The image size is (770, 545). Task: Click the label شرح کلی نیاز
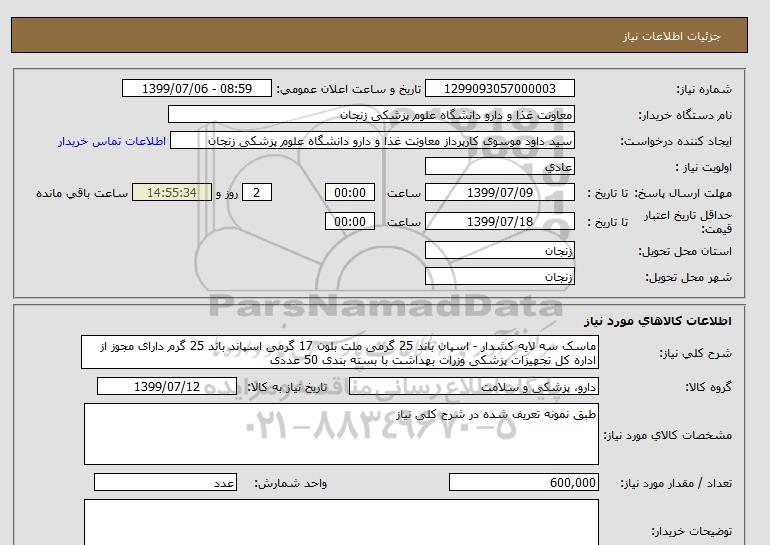point(696,353)
